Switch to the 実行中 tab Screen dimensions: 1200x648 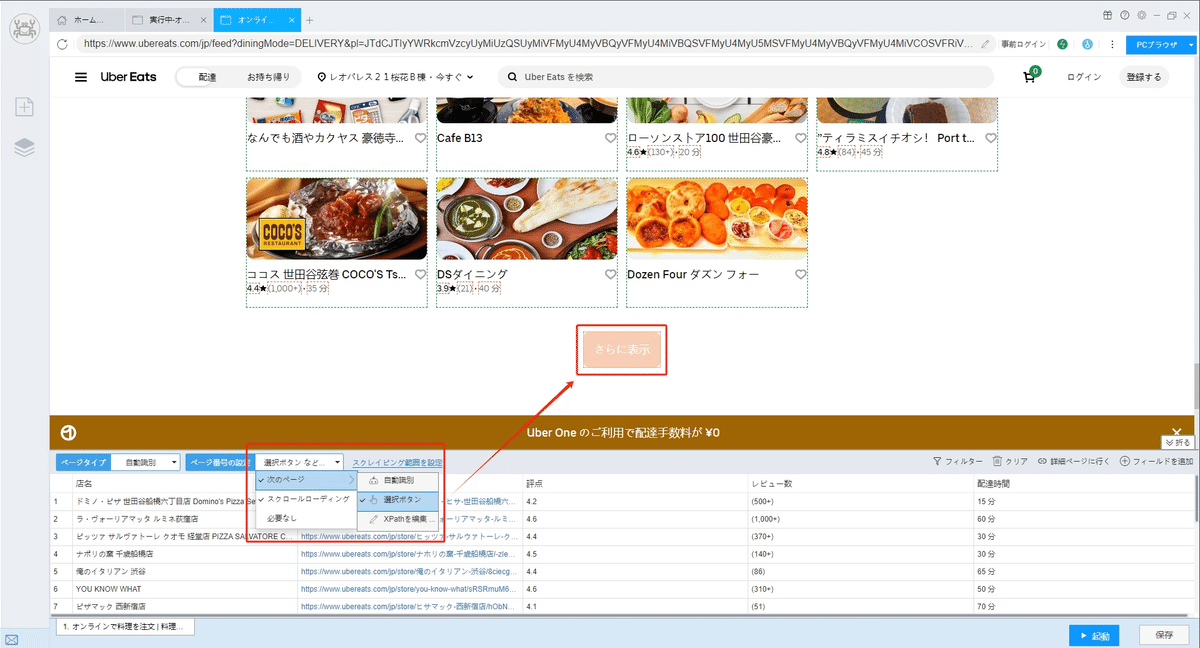[x=170, y=20]
